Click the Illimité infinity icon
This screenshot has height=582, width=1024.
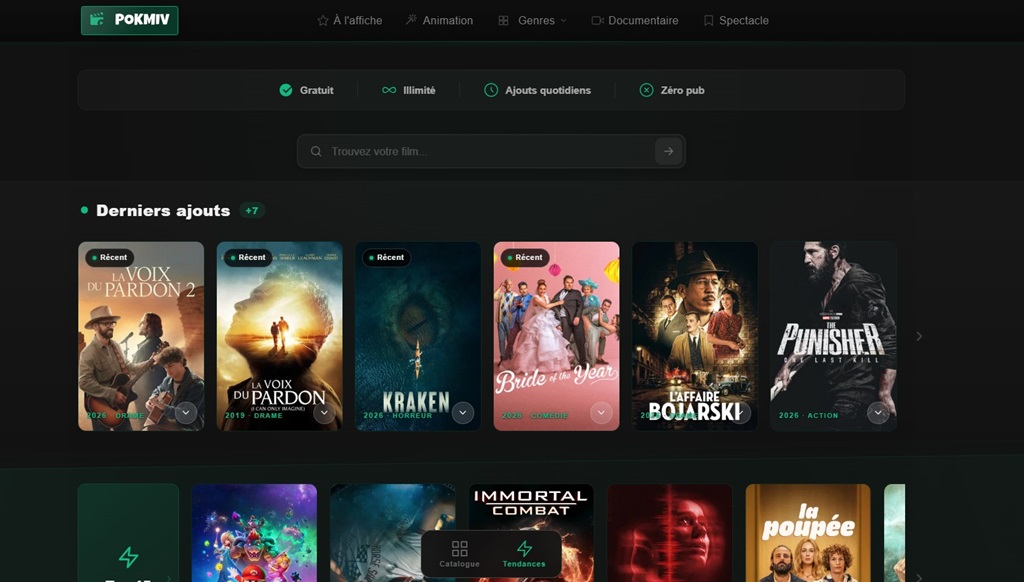point(389,90)
